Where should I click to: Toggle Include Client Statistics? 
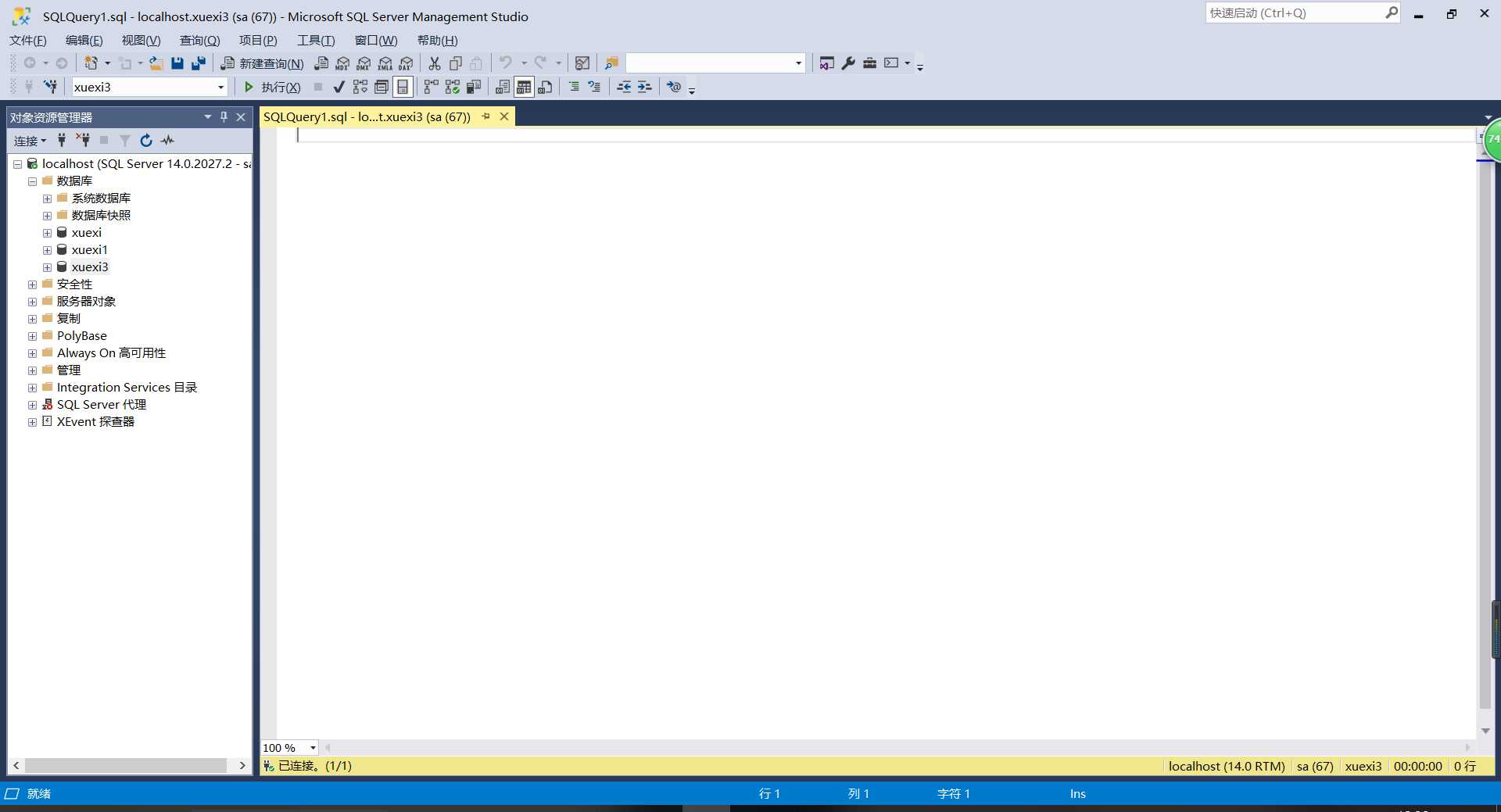point(473,87)
